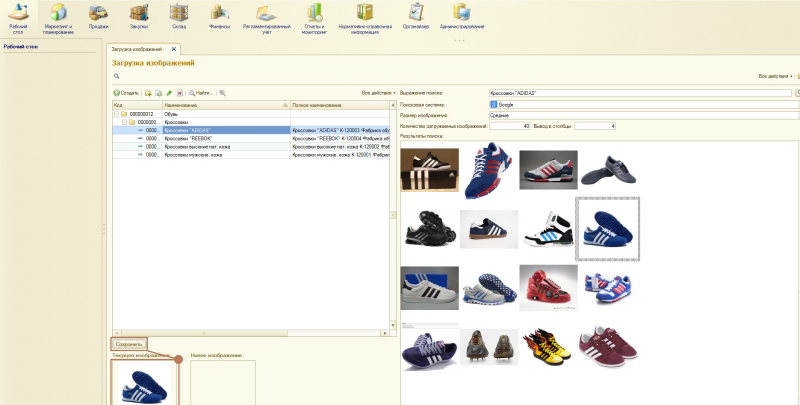
Task: Click the green pencil edit icon
Action: click(x=169, y=93)
